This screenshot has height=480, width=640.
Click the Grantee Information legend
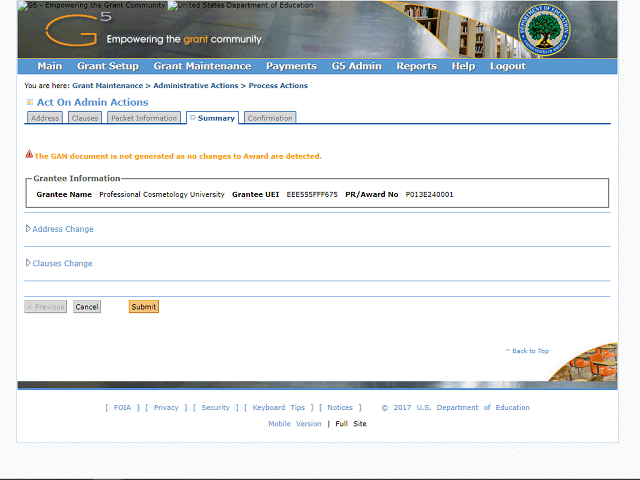(x=77, y=178)
